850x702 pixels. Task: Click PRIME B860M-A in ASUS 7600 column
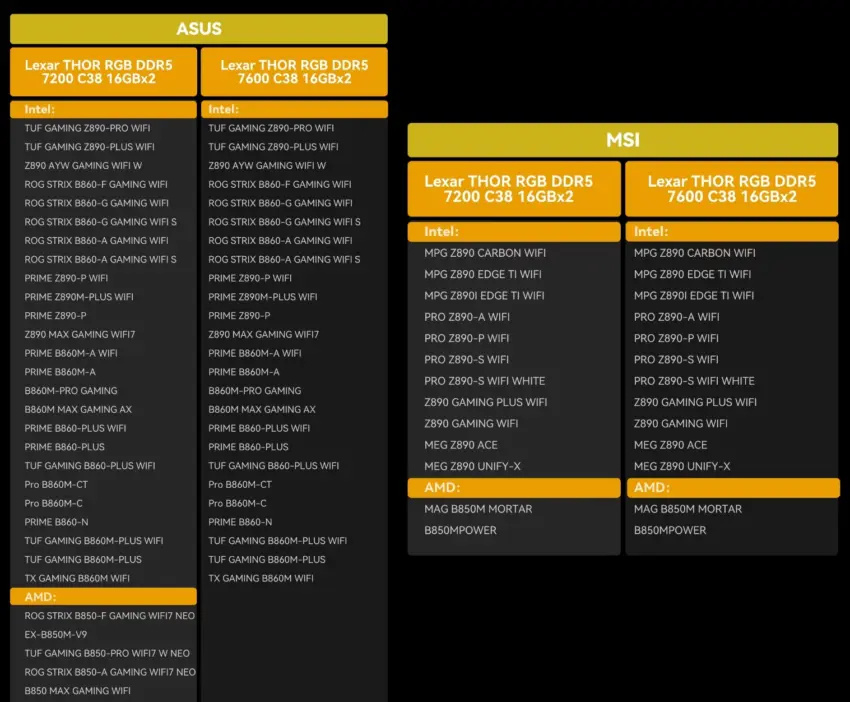[244, 372]
